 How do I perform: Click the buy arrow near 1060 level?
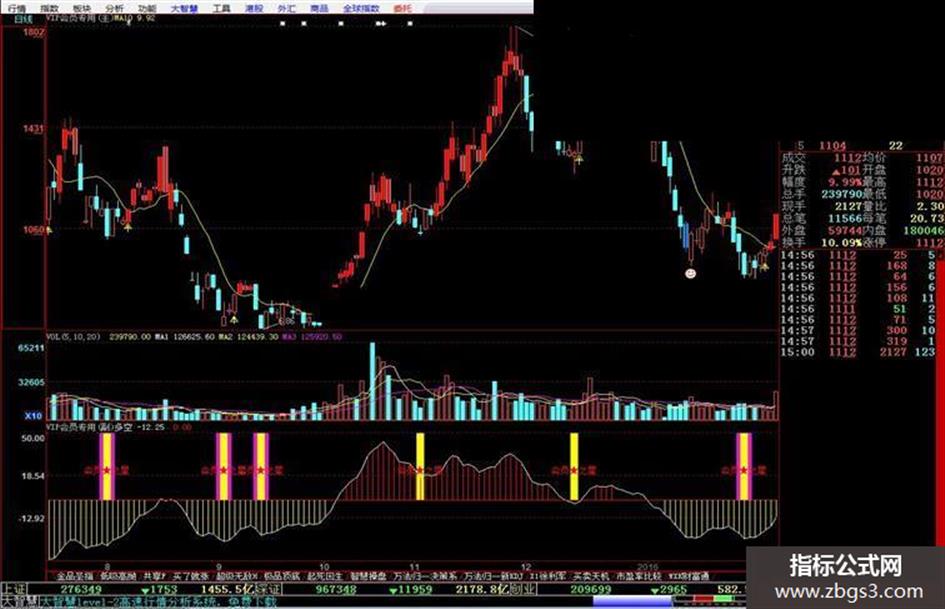click(x=127, y=227)
